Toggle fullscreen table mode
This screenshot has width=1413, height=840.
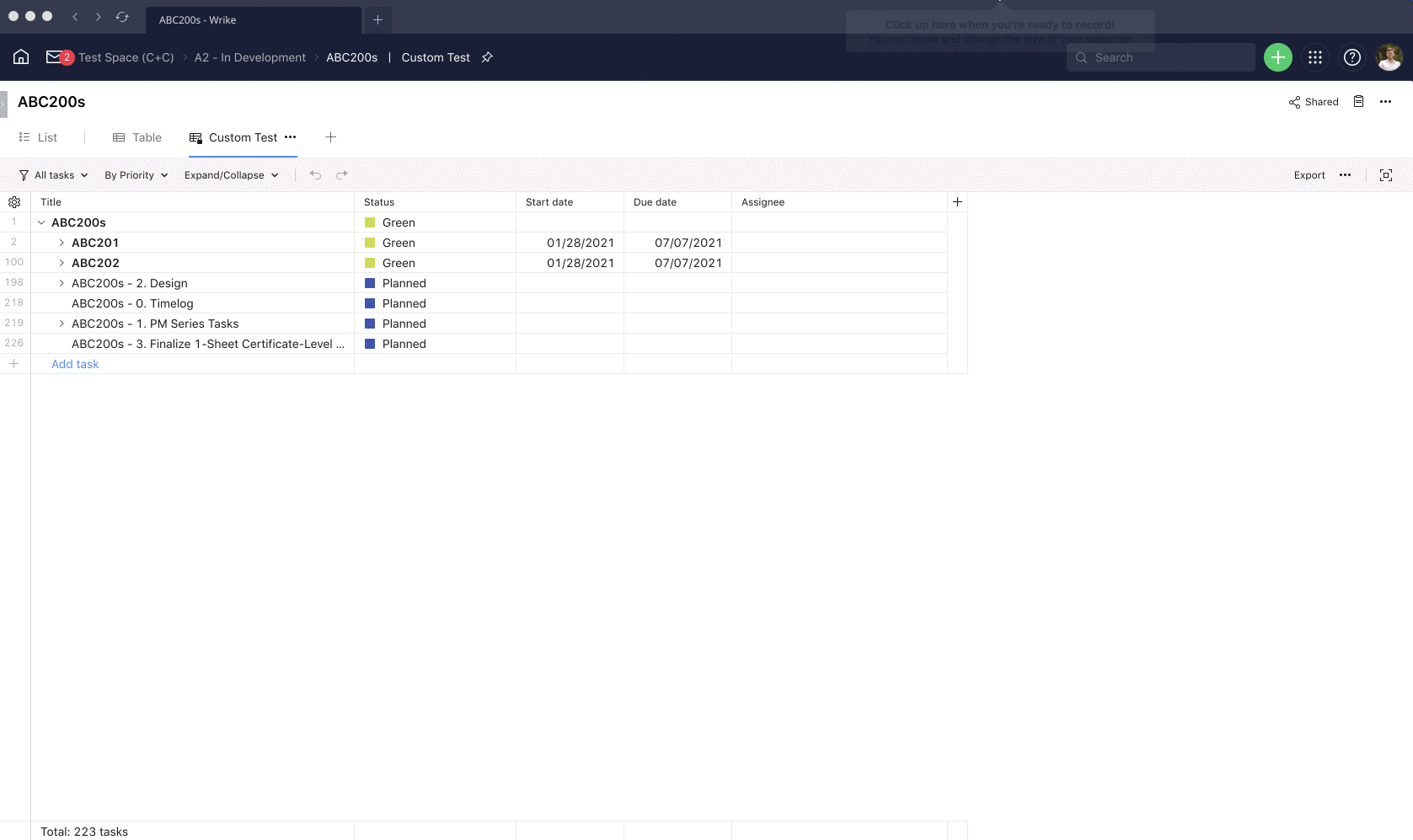pyautogui.click(x=1386, y=175)
